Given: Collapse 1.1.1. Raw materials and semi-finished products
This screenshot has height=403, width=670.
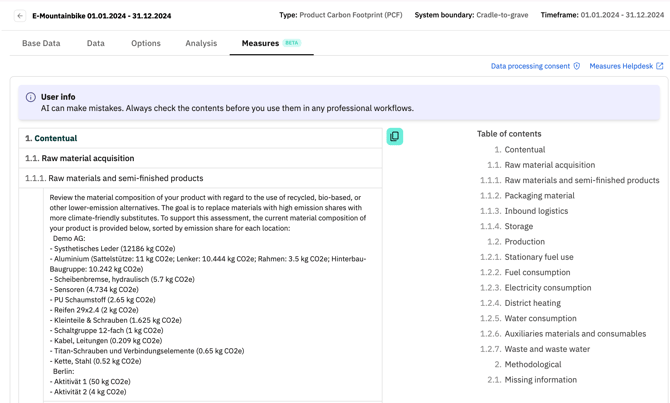Looking at the screenshot, I should [x=114, y=178].
